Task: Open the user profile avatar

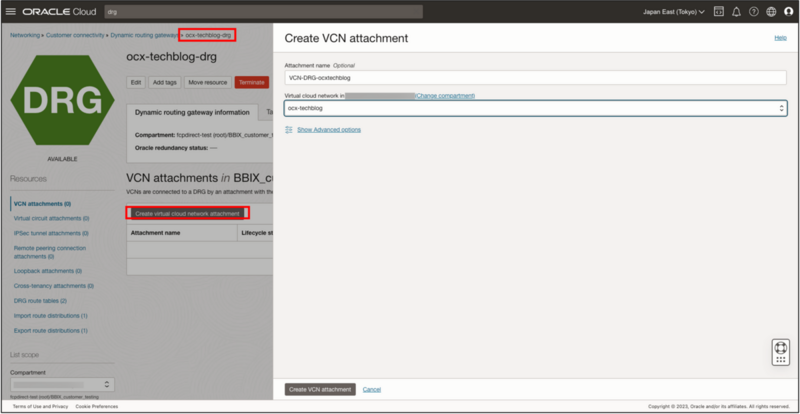Action: (789, 12)
